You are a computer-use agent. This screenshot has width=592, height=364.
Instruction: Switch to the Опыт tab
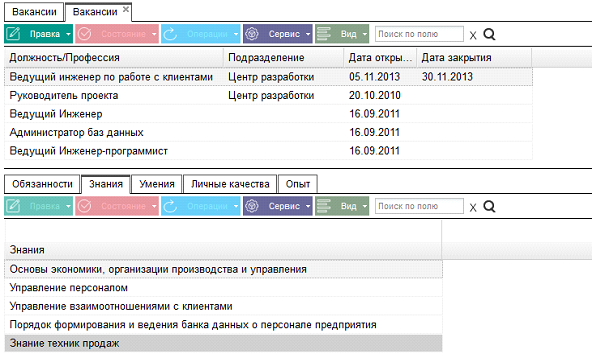pos(298,184)
